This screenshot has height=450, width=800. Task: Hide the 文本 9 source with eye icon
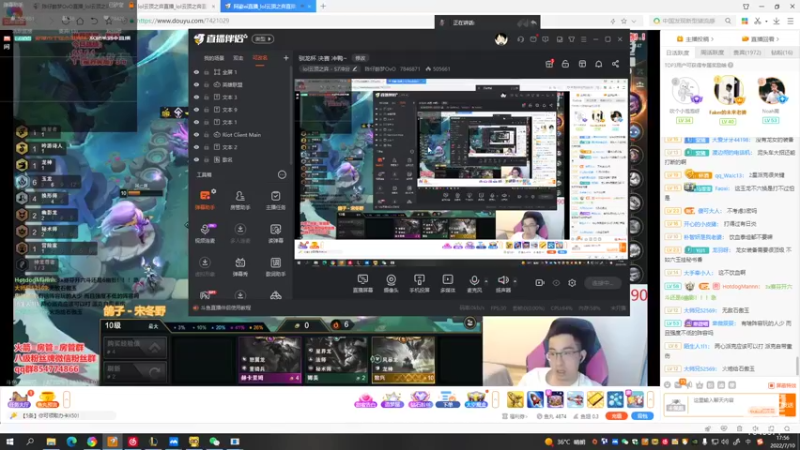tap(196, 110)
